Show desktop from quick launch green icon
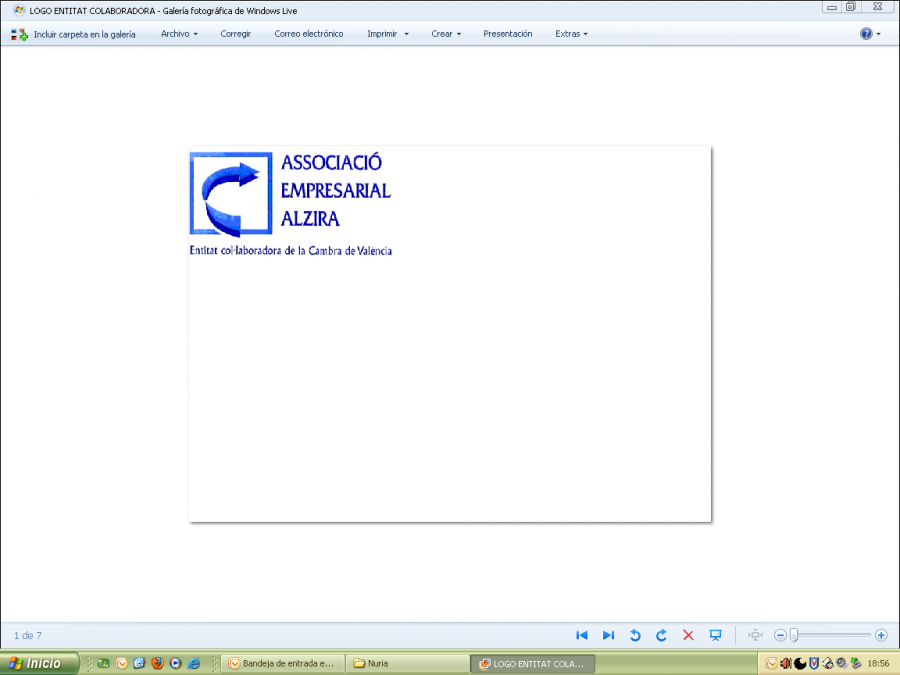900x675 pixels. (x=103, y=664)
